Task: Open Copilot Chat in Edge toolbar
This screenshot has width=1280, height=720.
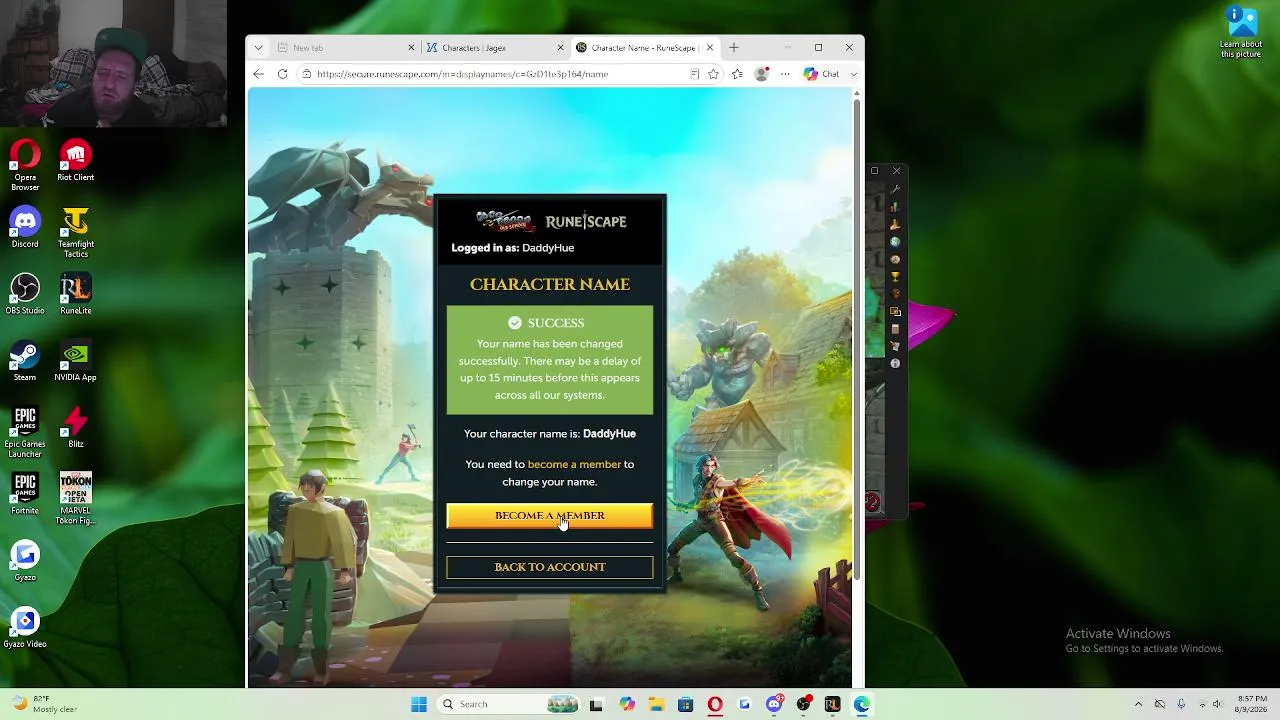Action: [x=822, y=74]
